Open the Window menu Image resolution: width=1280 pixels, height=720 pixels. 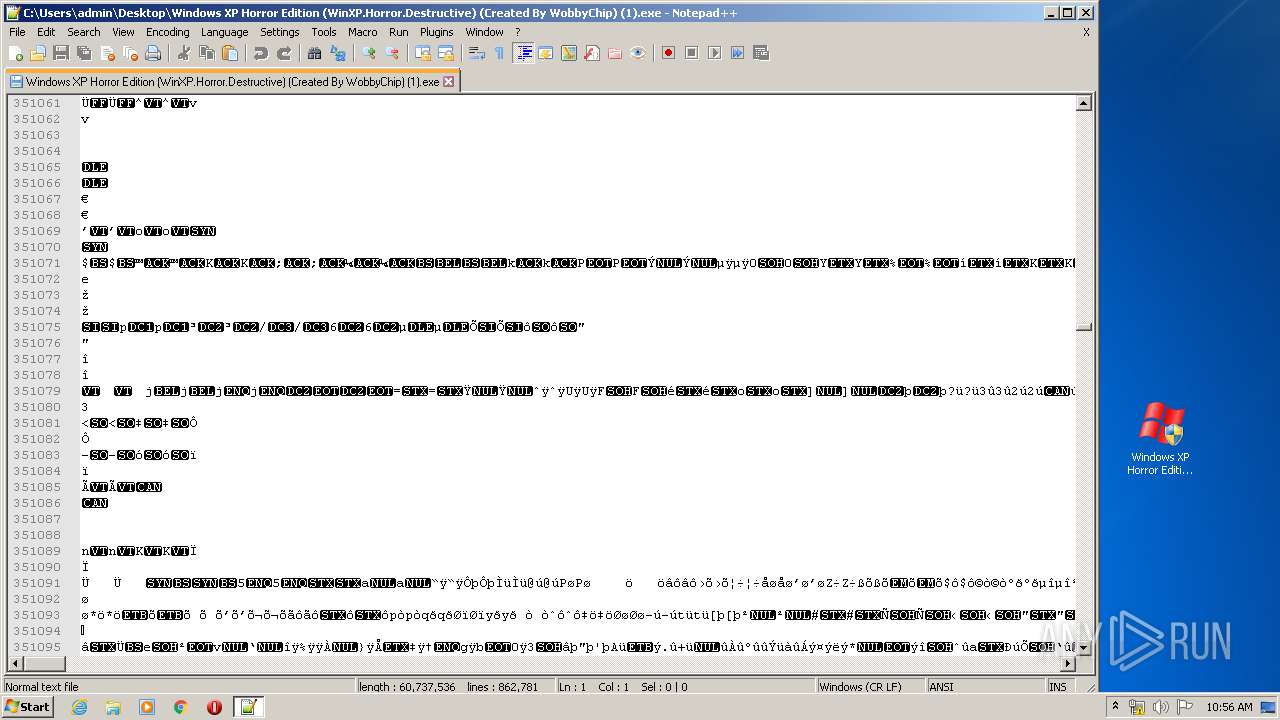(484, 32)
